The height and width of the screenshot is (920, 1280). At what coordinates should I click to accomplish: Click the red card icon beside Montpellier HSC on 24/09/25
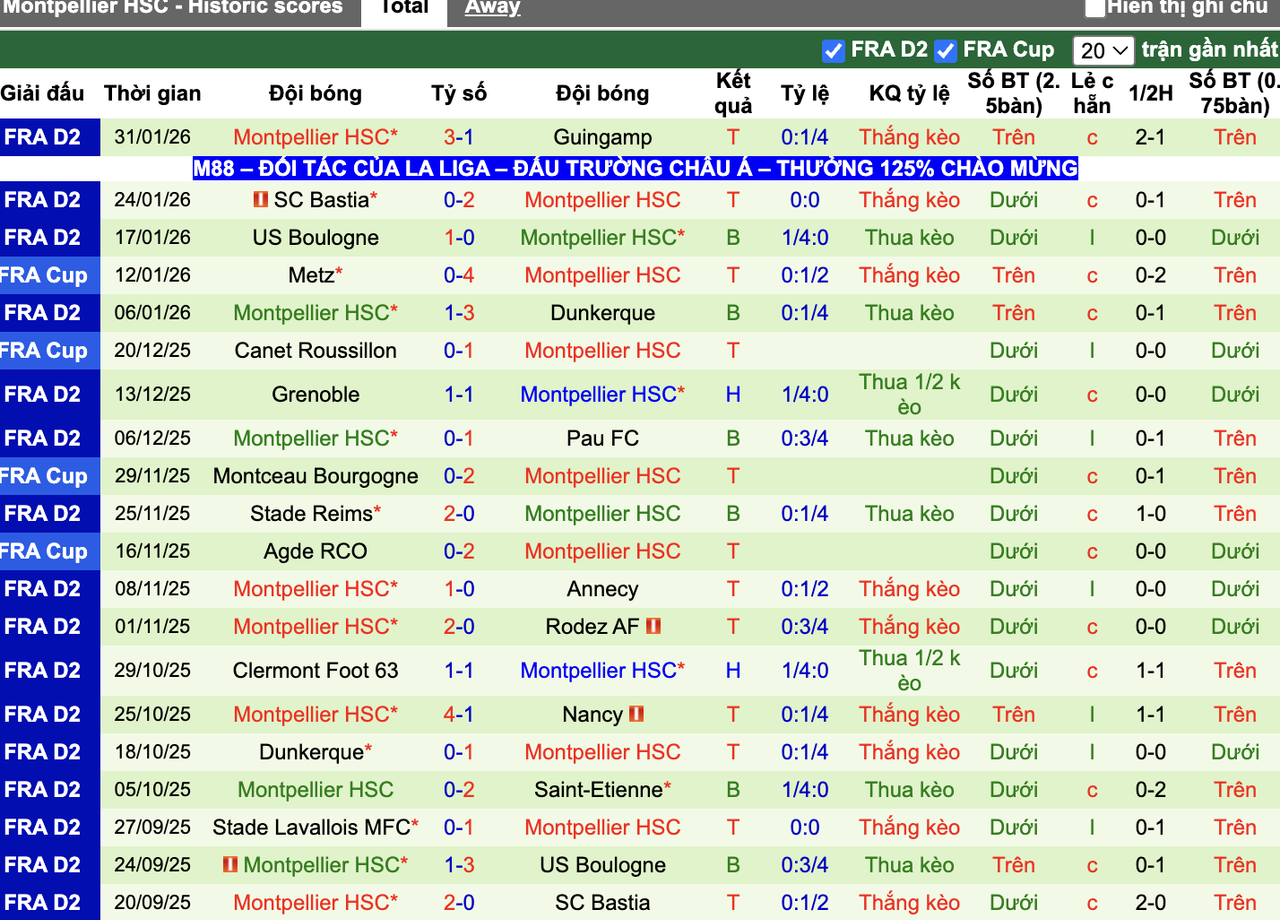(x=230, y=865)
